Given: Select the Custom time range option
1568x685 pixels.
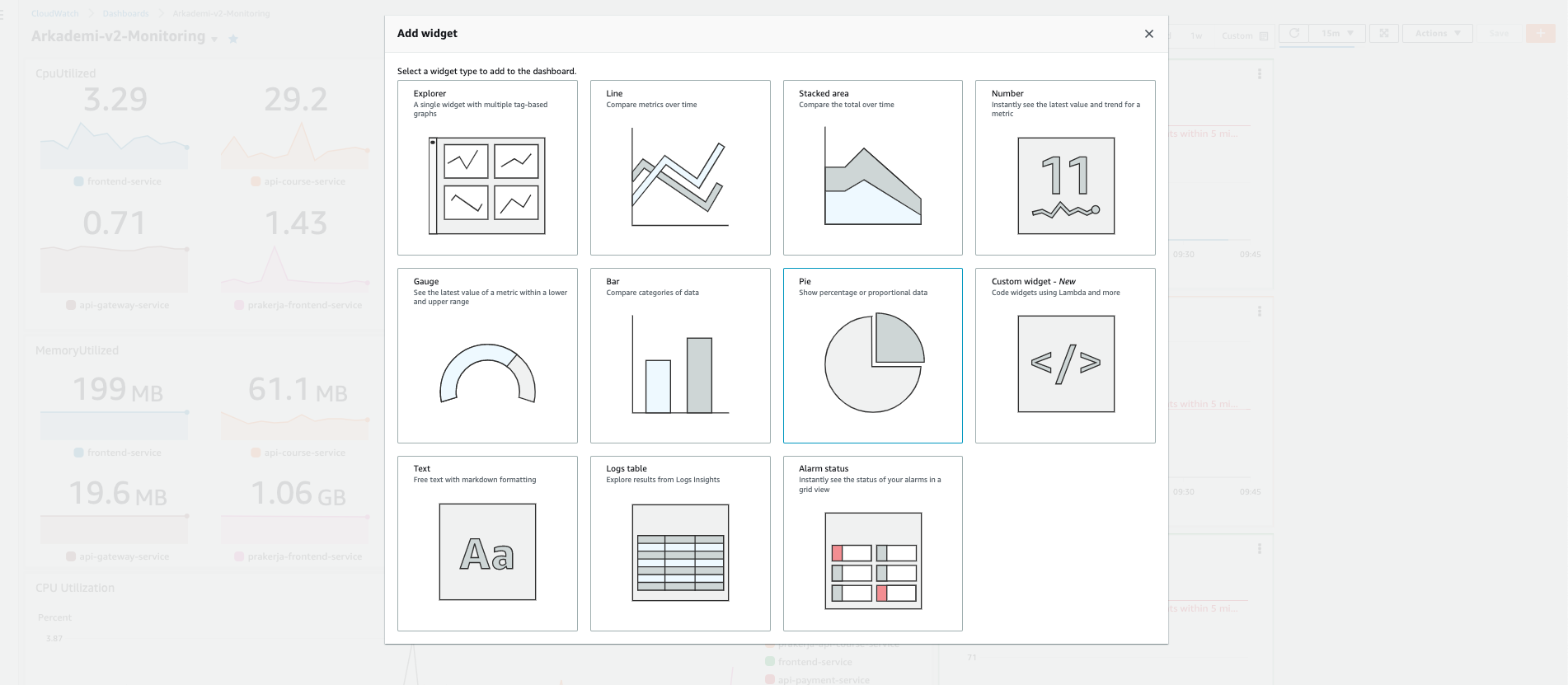Looking at the screenshot, I should coord(1245,35).
